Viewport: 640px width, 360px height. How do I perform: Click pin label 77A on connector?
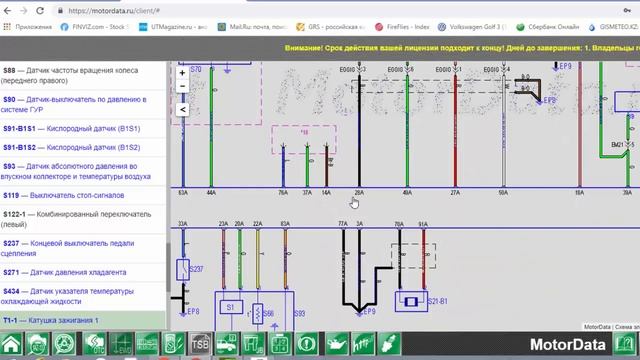pyautogui.click(x=343, y=224)
